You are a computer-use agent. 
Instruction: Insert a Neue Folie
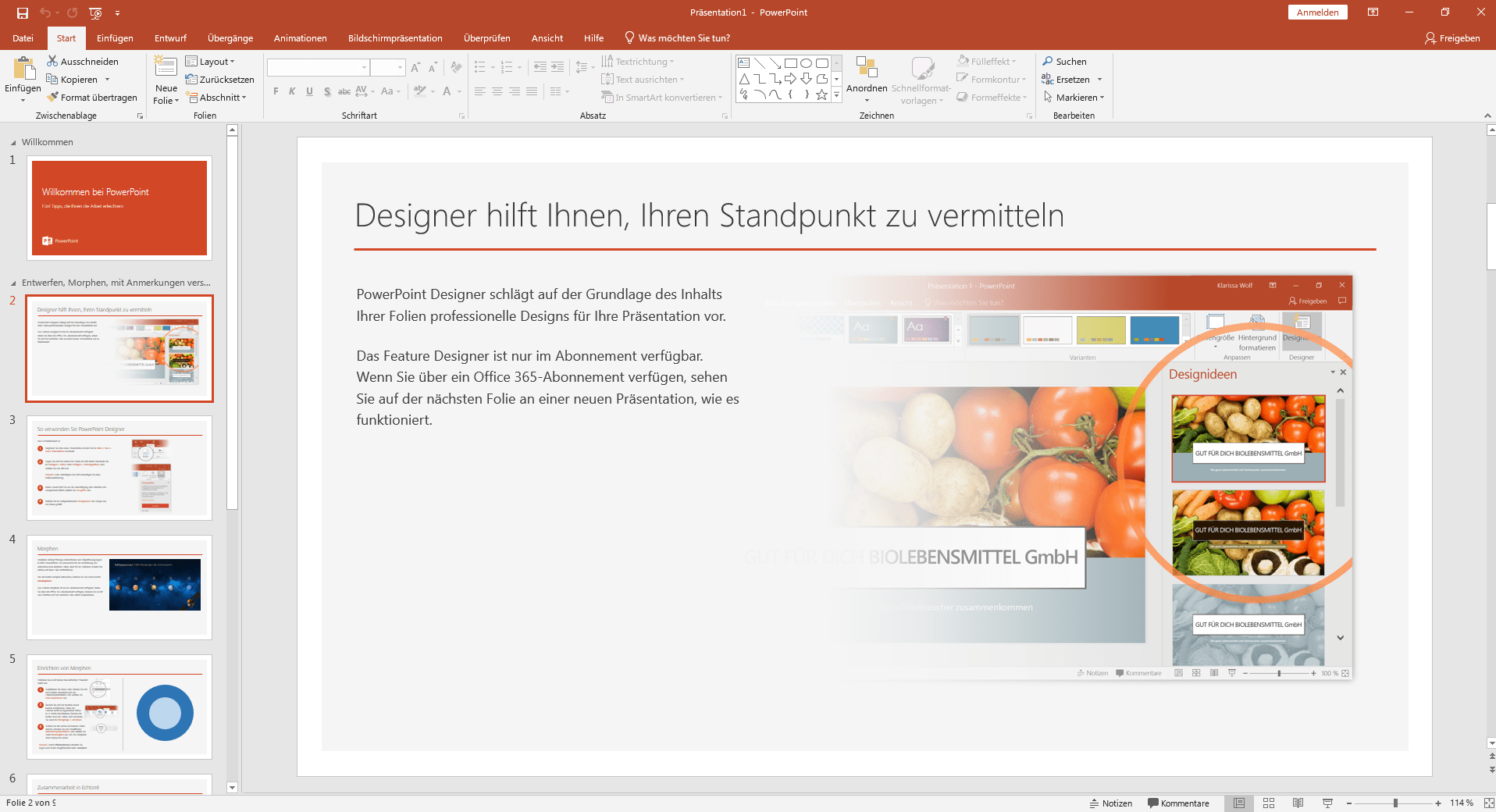165,78
